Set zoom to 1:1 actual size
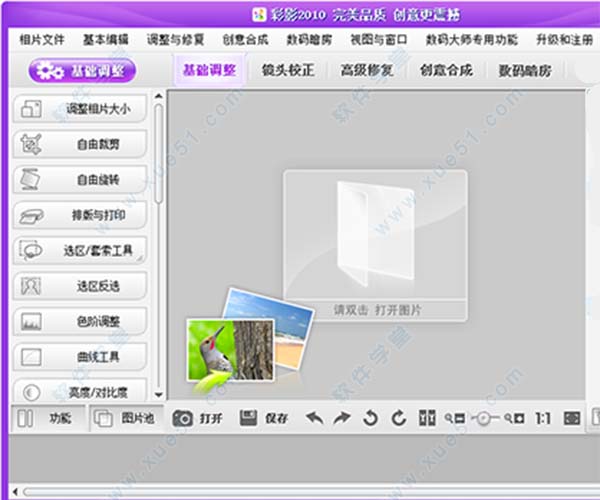 [x=543, y=419]
